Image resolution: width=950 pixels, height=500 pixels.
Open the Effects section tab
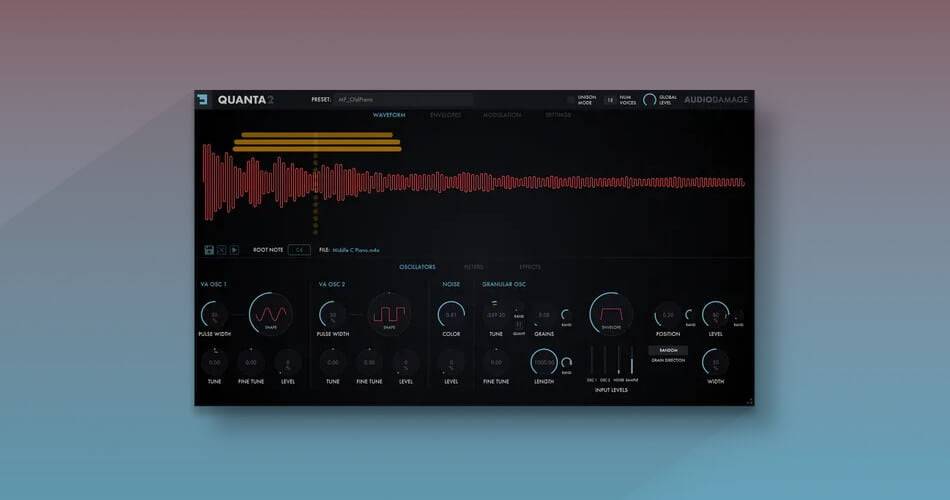[530, 267]
